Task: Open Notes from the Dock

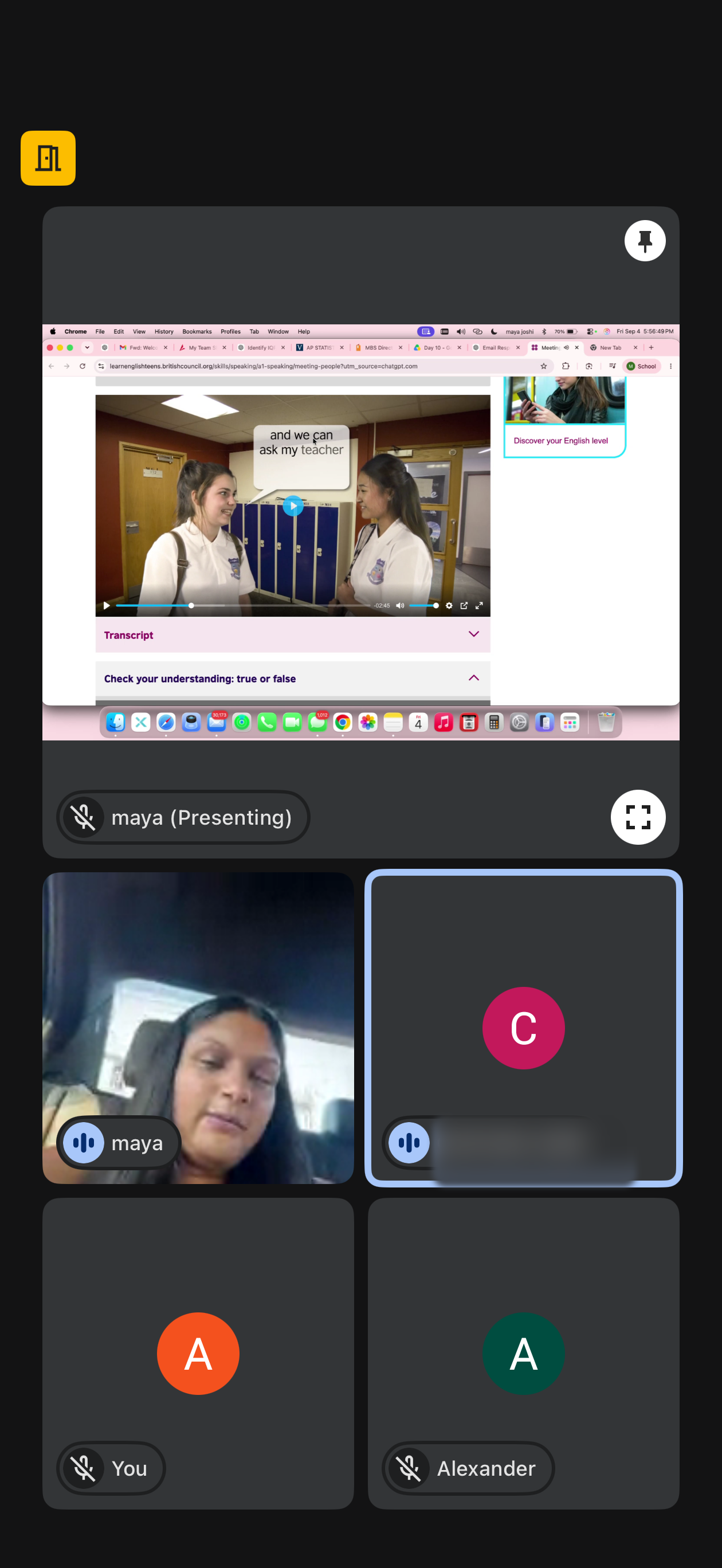Action: pos(393,723)
